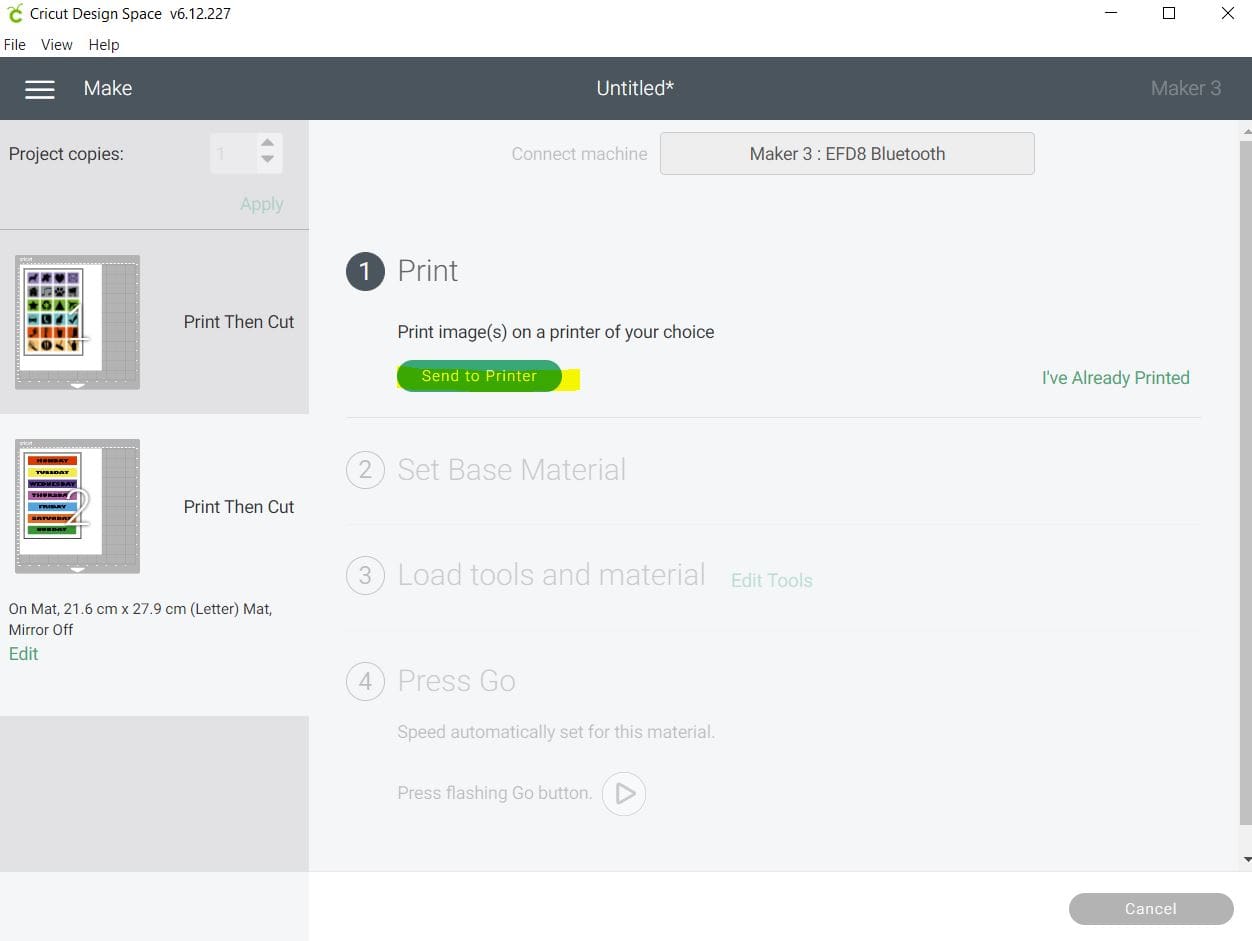Viewport: 1252px width, 941px height.
Task: Open the Help menu
Action: [x=104, y=45]
